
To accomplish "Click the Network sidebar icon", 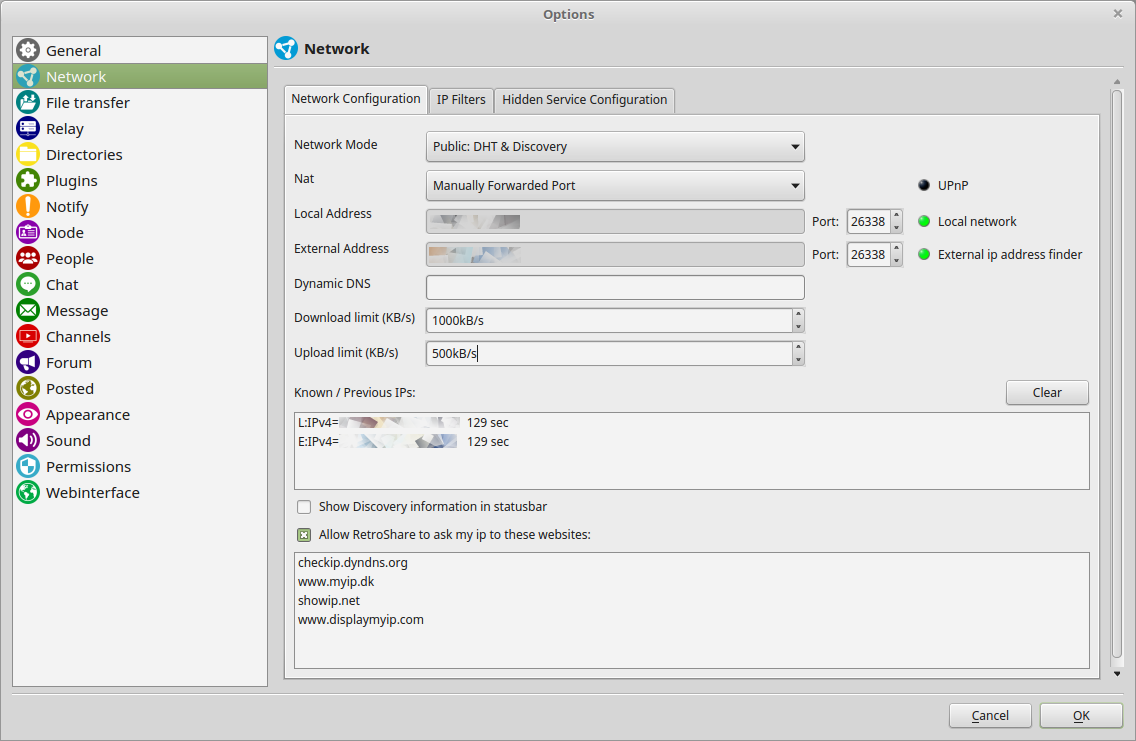I will pos(28,76).
